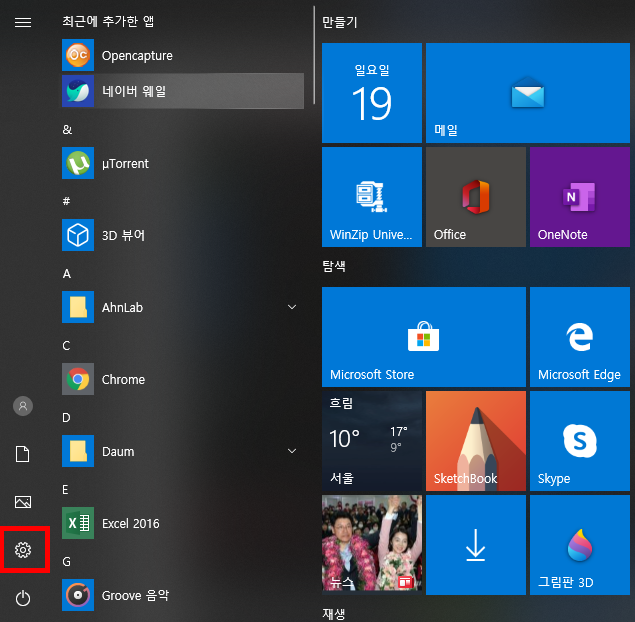The image size is (635, 622).
Task: Open the hamburger menu at top left
Action: [x=23, y=22]
